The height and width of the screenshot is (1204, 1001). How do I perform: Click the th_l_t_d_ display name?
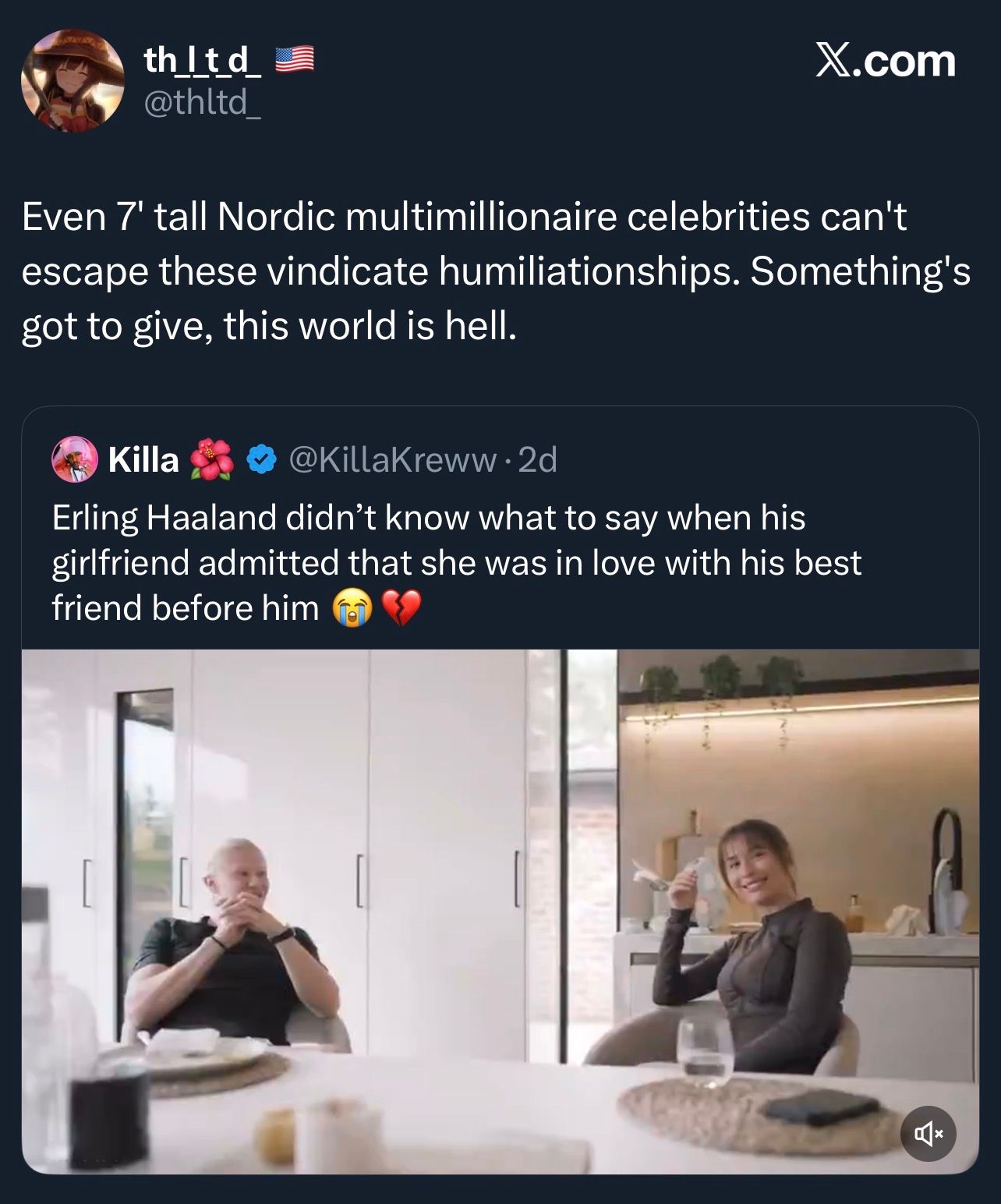pyautogui.click(x=202, y=60)
